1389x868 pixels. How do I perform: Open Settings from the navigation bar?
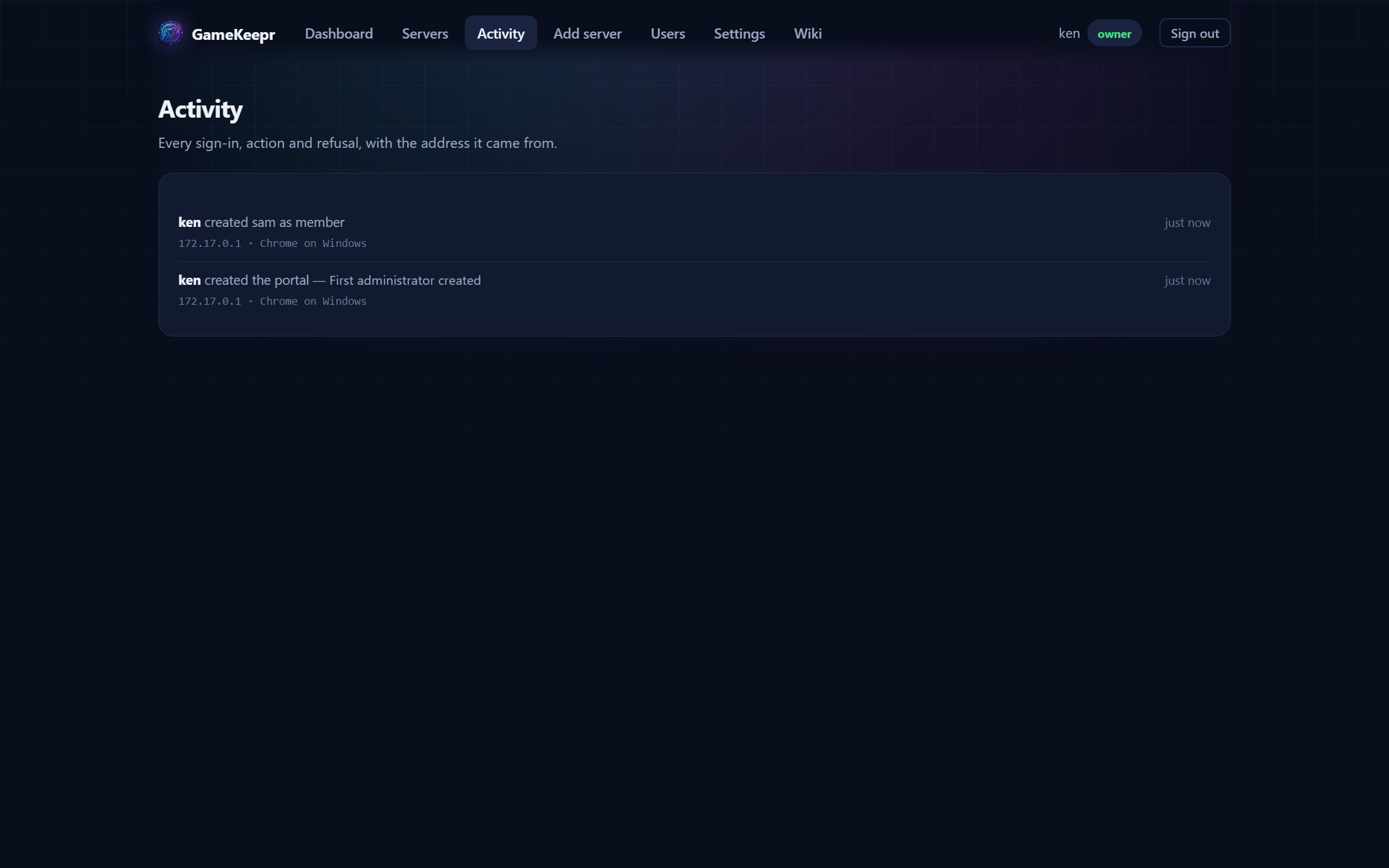tap(740, 33)
